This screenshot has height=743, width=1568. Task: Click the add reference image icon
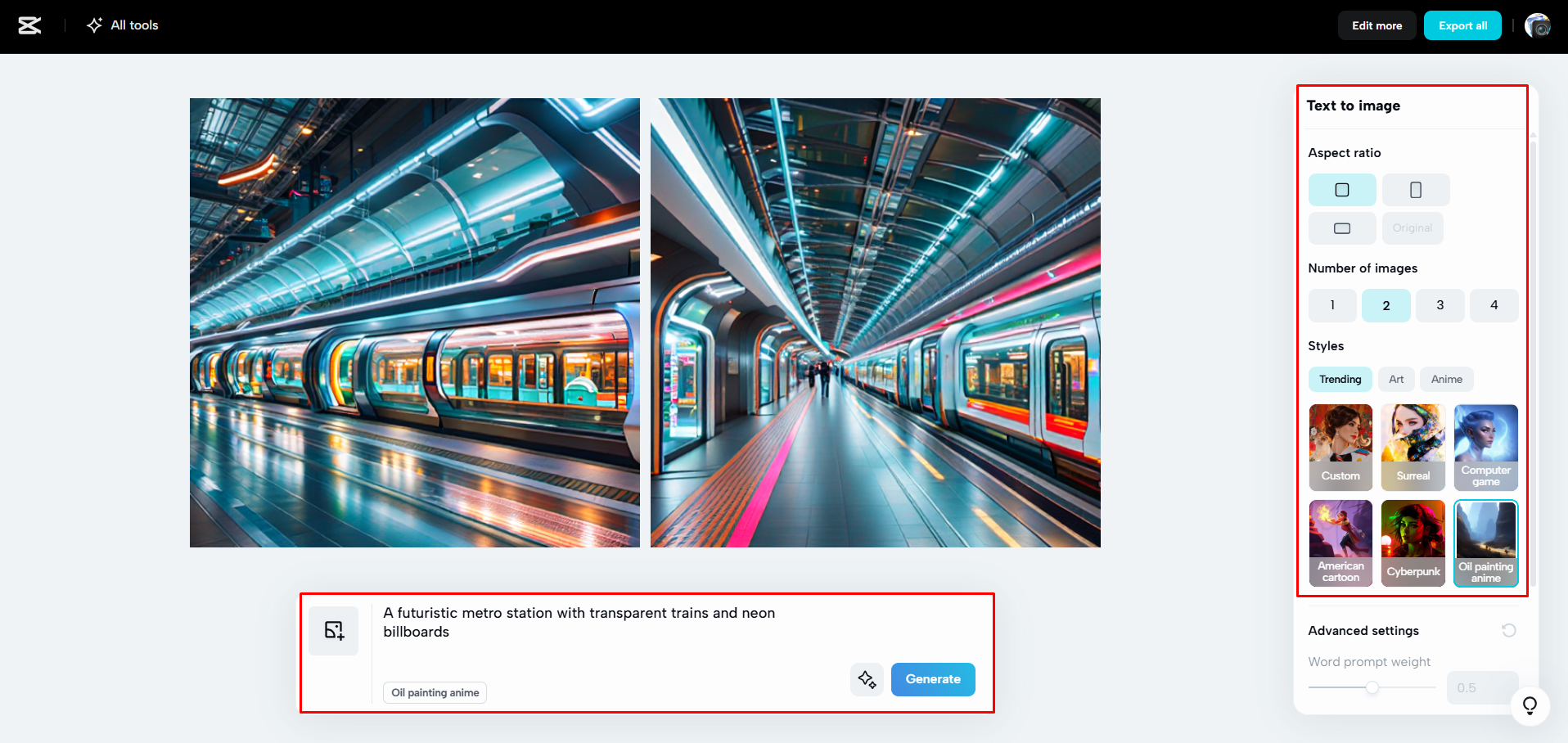[334, 630]
